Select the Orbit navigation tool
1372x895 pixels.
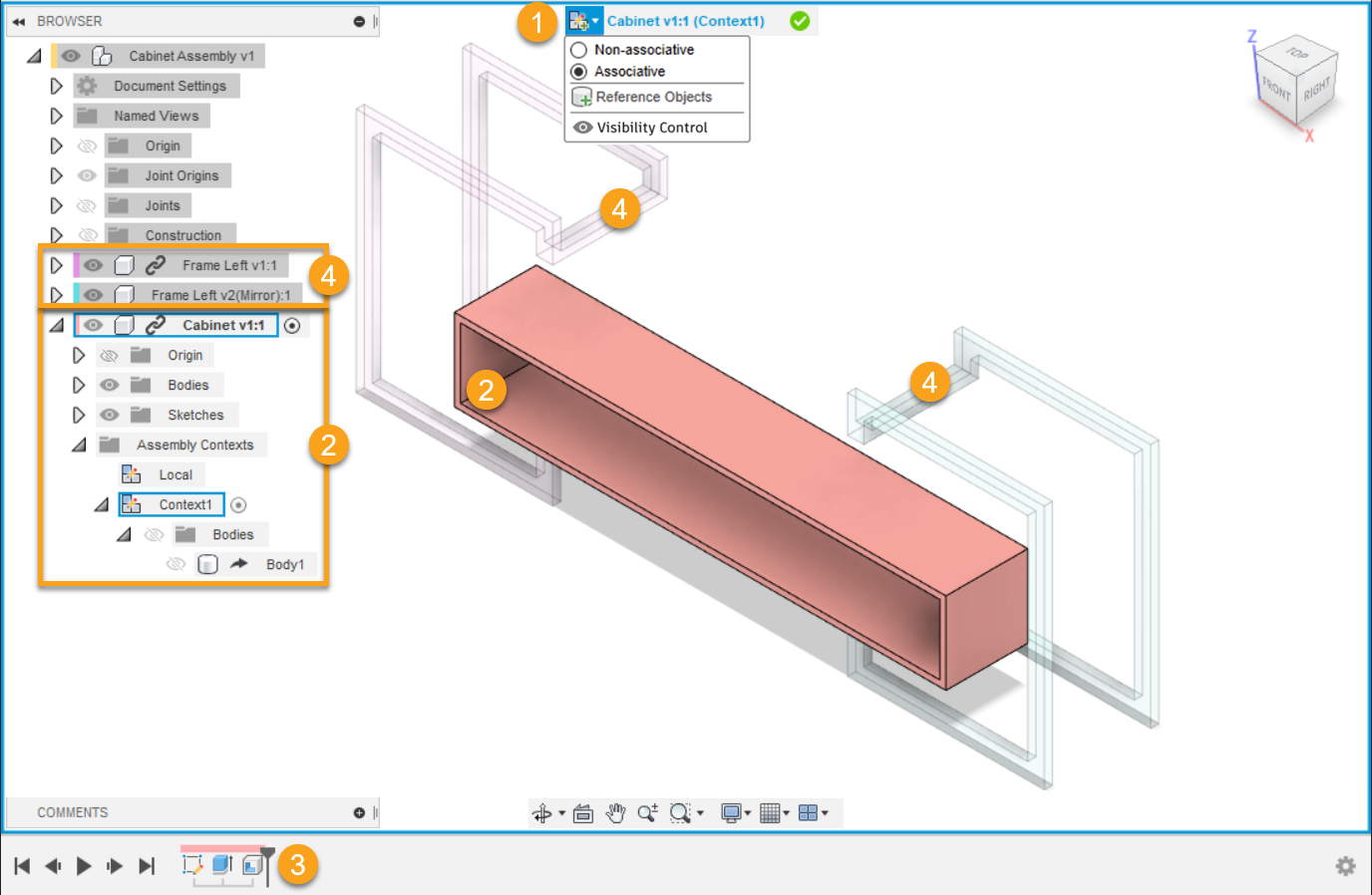[542, 813]
